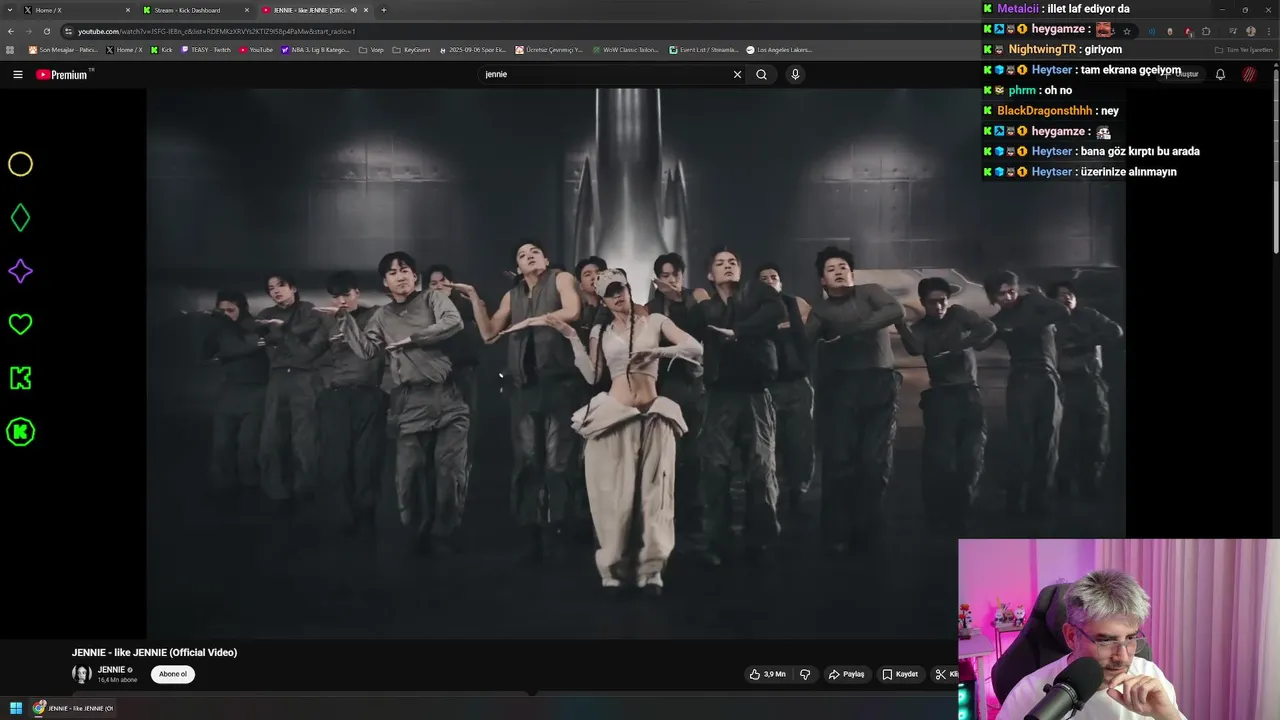The width and height of the screenshot is (1280, 720).
Task: Reload the YouTube page
Action: (46, 31)
